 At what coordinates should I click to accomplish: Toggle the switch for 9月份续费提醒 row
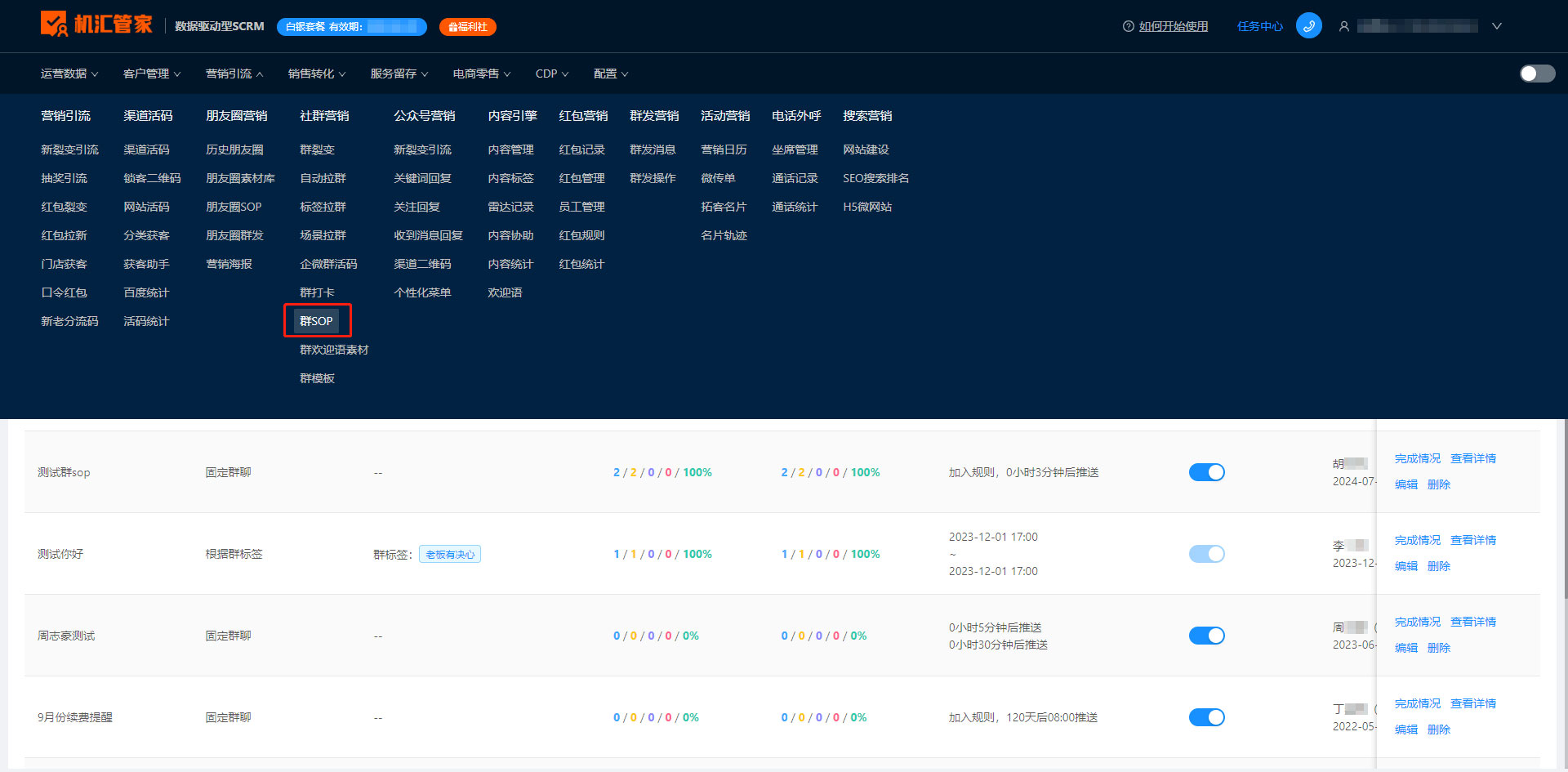coord(1207,717)
